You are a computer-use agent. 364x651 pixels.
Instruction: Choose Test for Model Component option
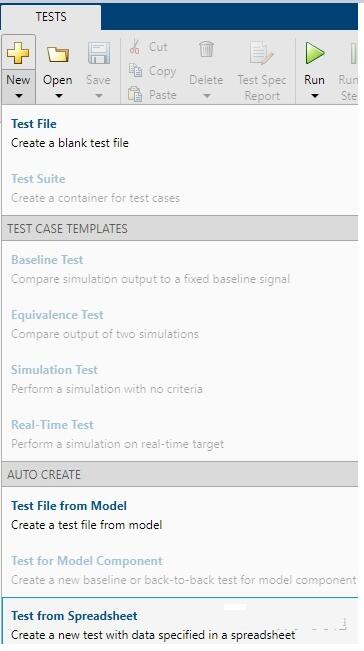(x=179, y=570)
